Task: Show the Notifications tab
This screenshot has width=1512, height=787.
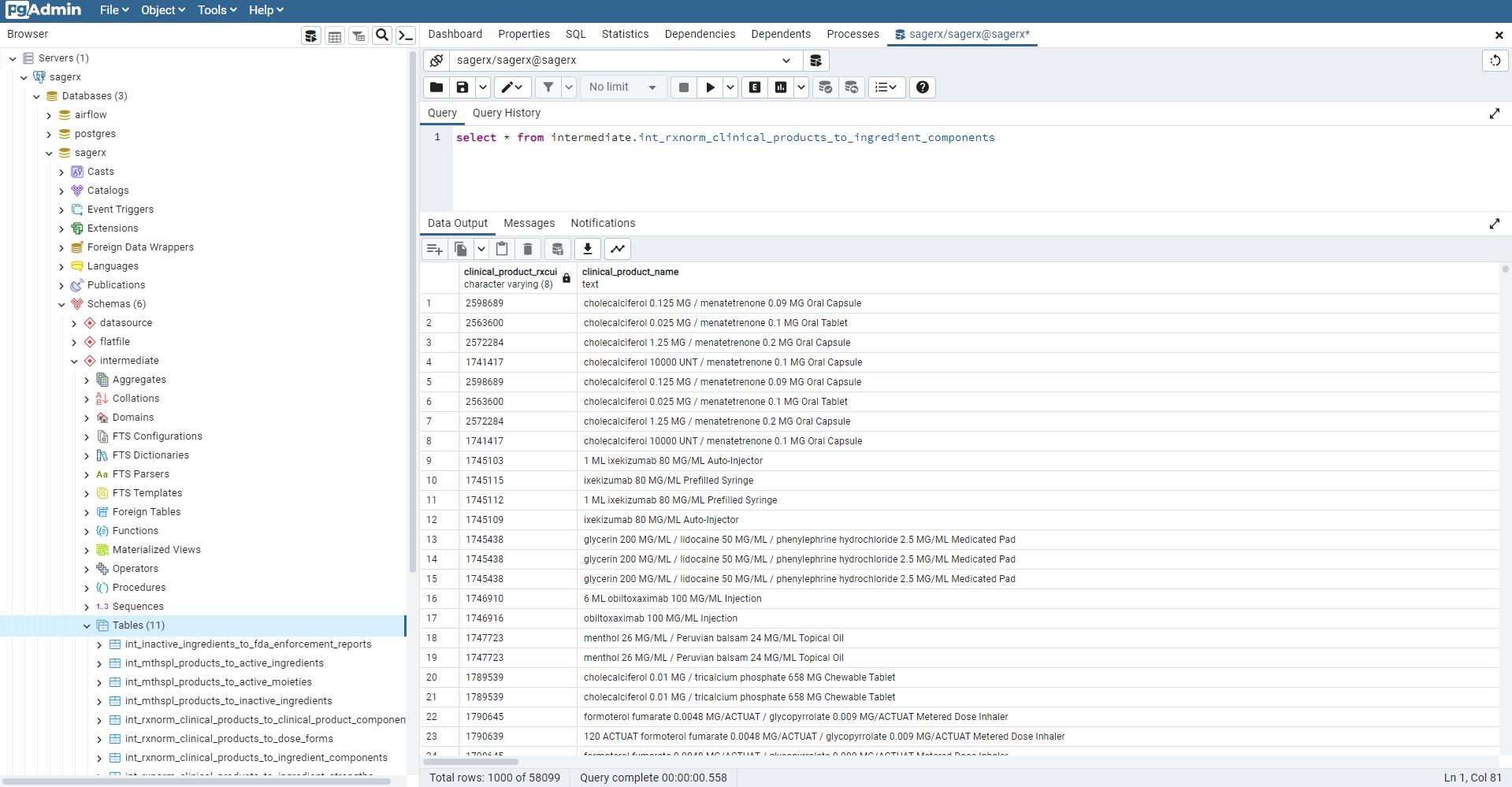Action: tap(603, 224)
